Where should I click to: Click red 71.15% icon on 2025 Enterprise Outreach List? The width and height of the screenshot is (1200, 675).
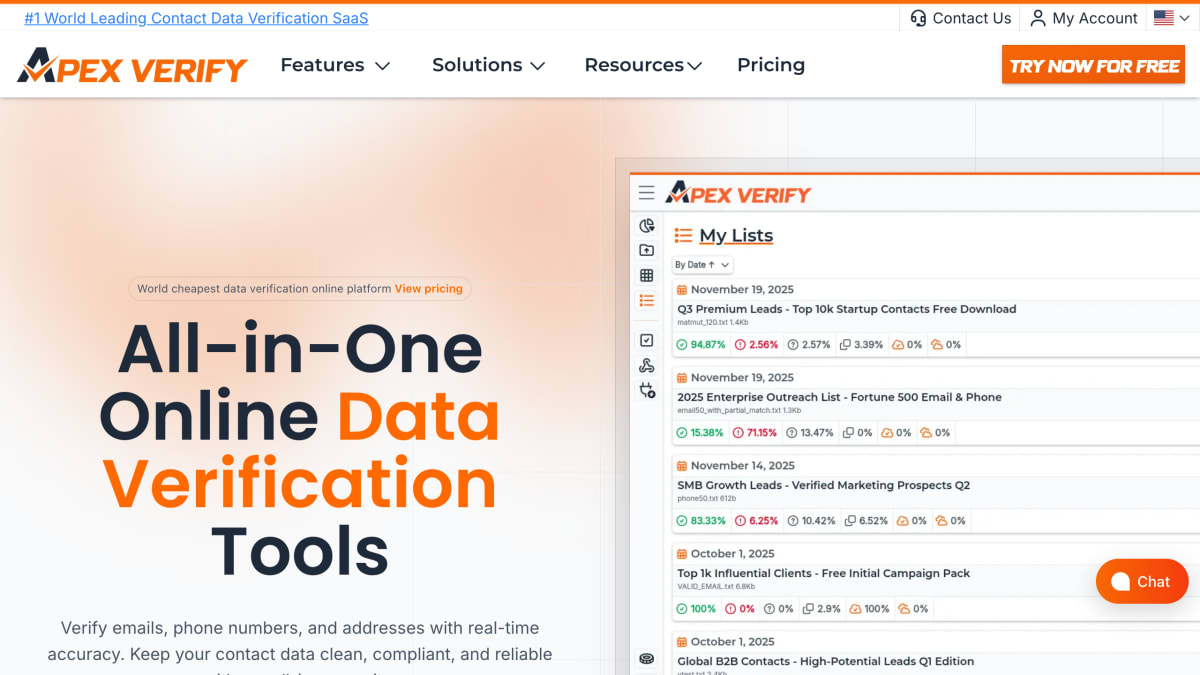(x=739, y=433)
